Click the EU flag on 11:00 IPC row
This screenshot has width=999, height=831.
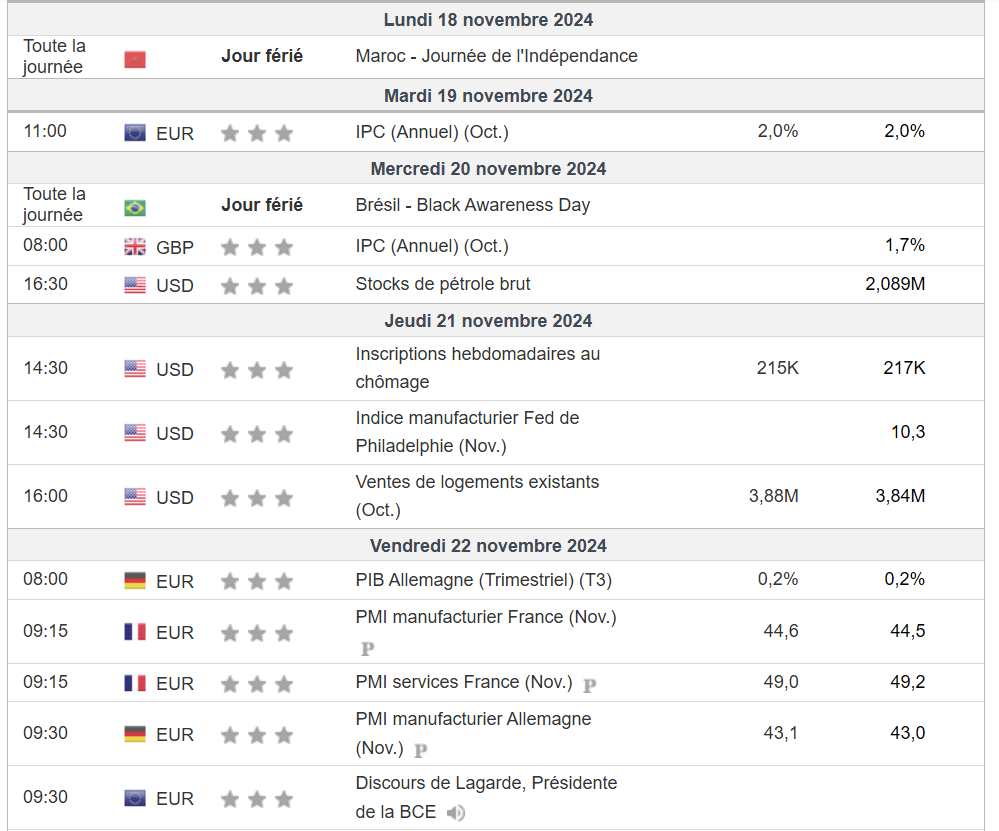135,133
